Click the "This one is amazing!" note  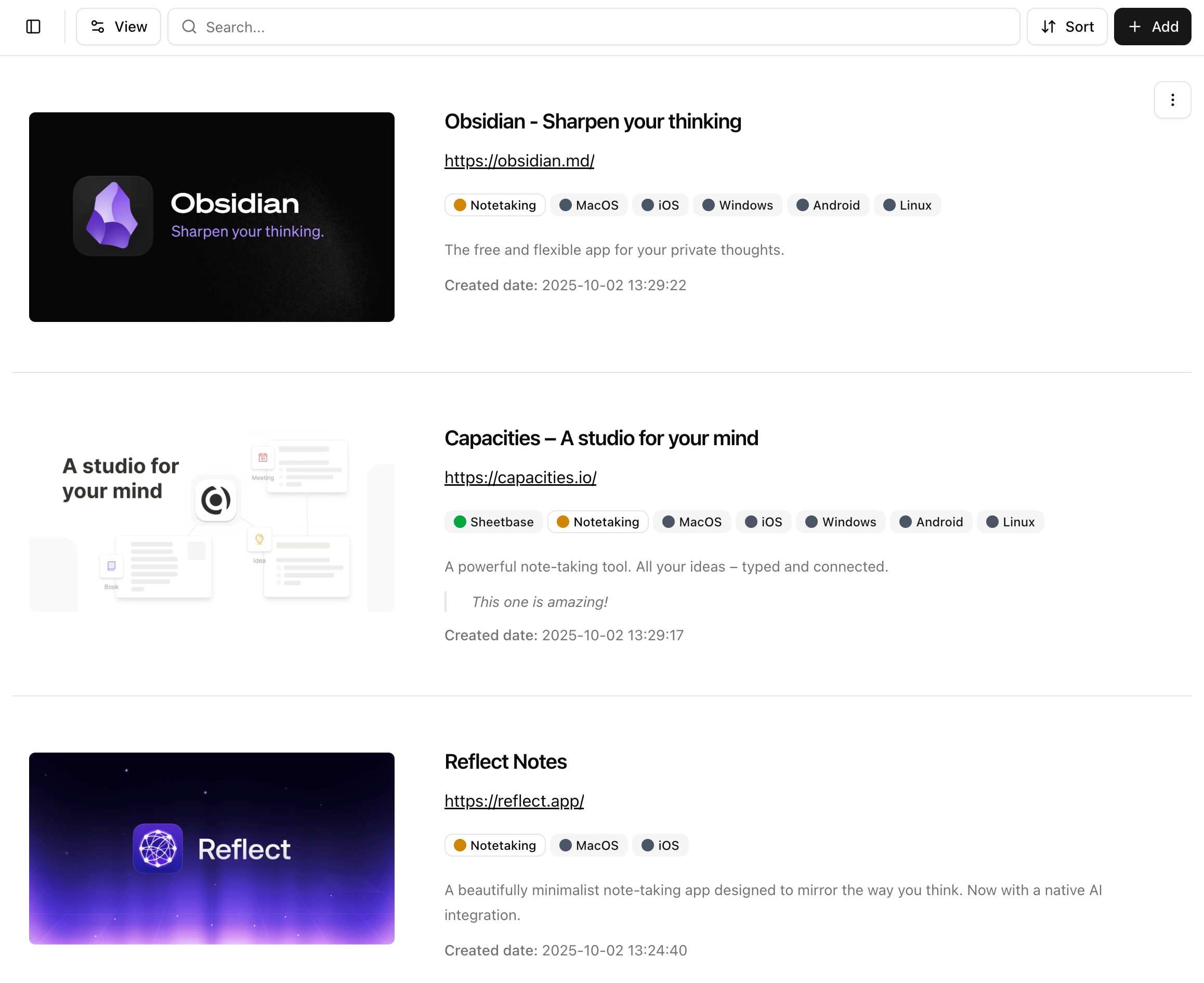pos(540,602)
